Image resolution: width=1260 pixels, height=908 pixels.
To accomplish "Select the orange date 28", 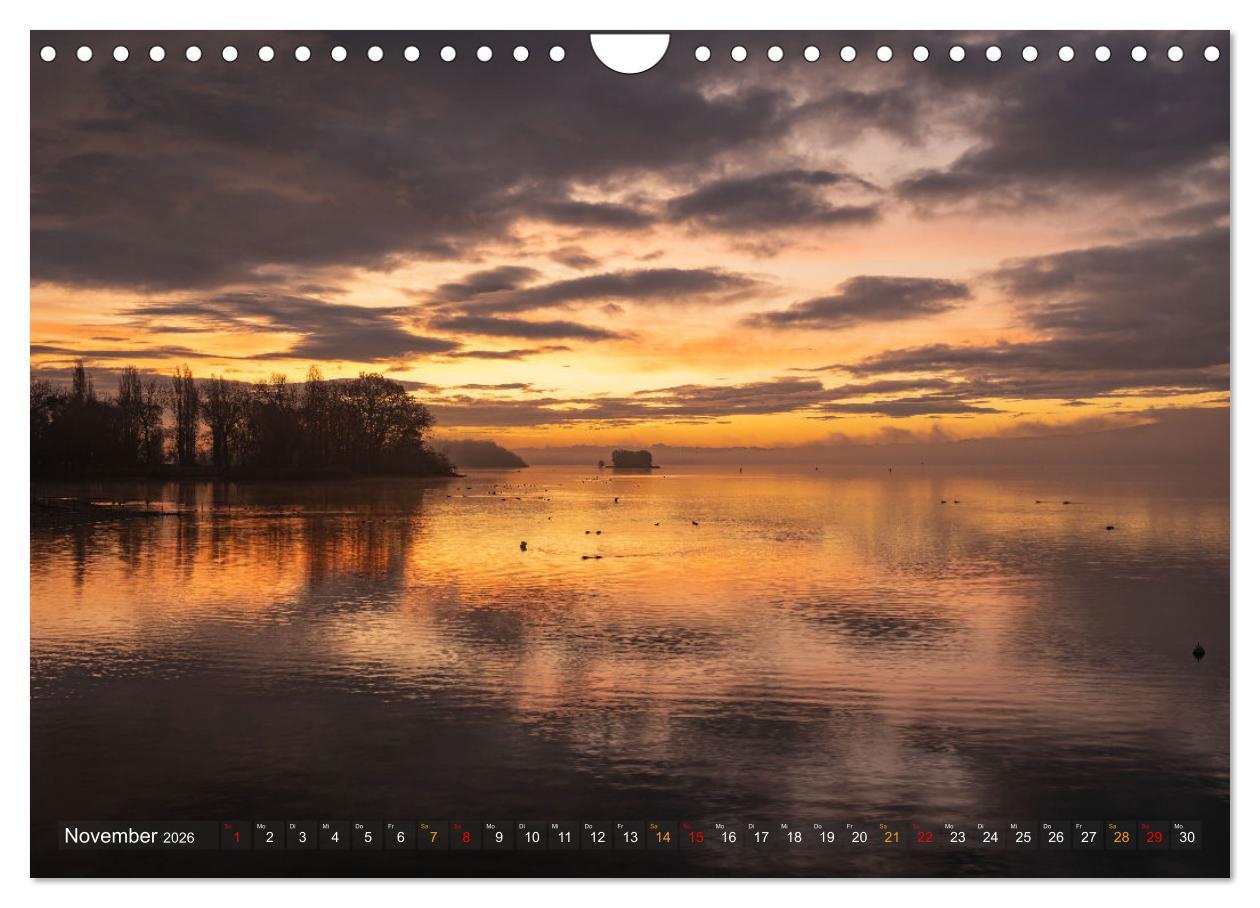I will pos(1124,836).
